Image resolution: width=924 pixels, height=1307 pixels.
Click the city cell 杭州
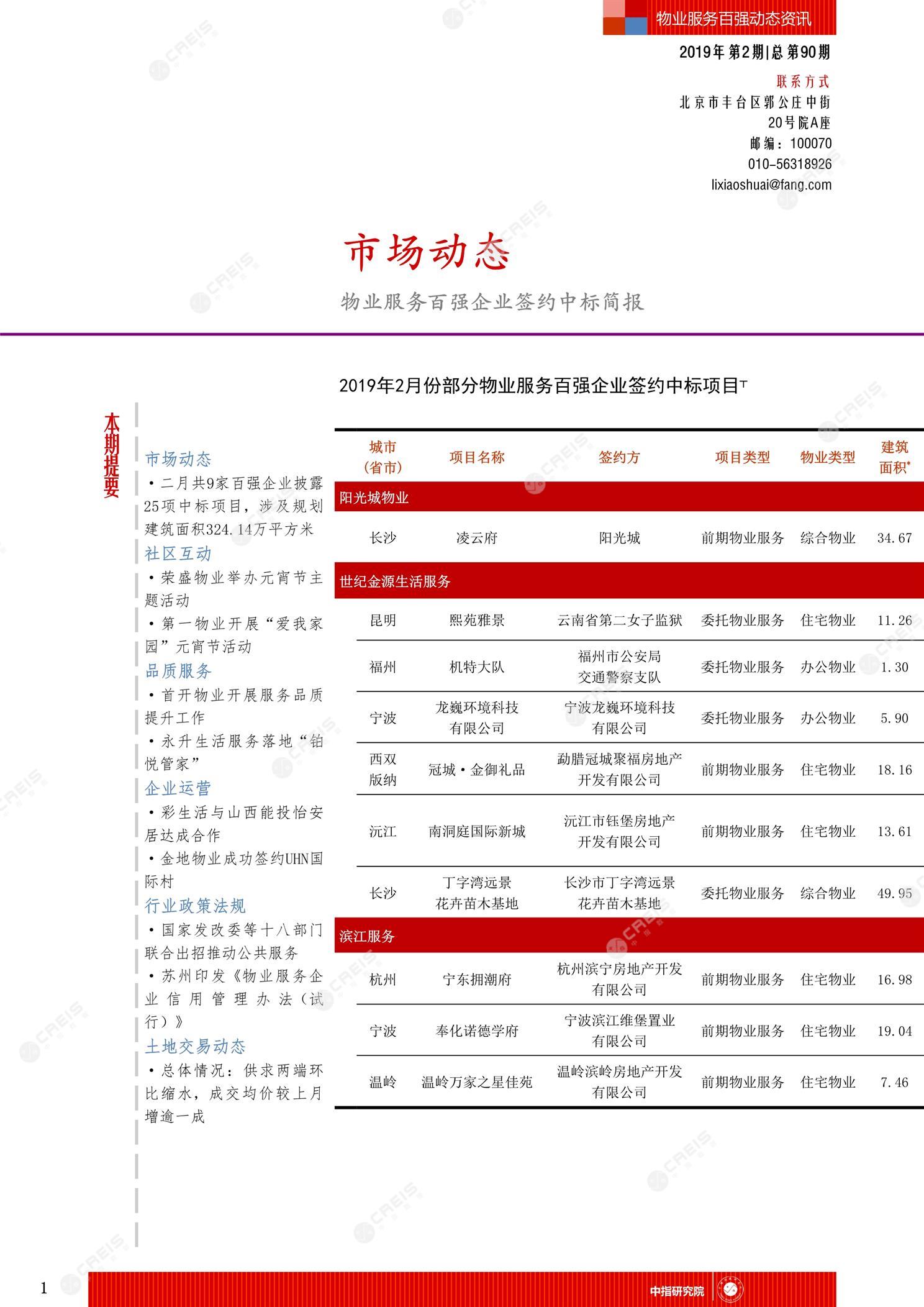[383, 980]
